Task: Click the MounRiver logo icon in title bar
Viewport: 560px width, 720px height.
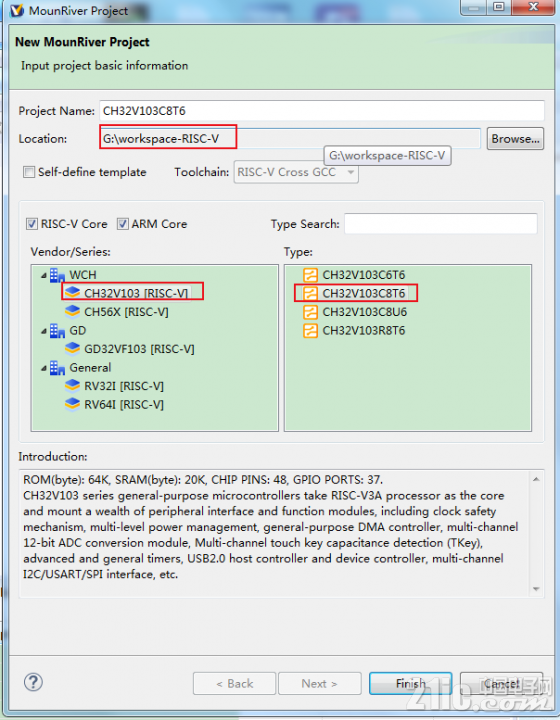Action: click(17, 10)
